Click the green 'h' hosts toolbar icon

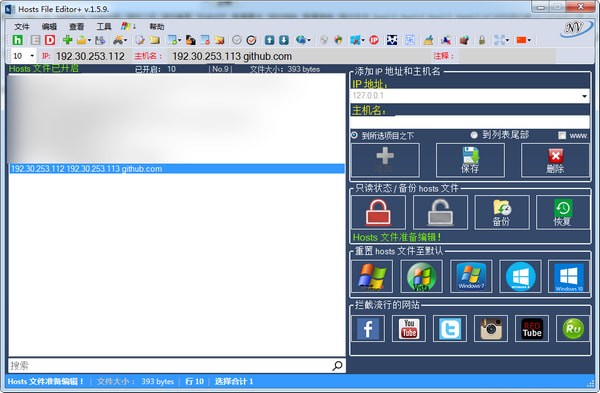point(18,40)
